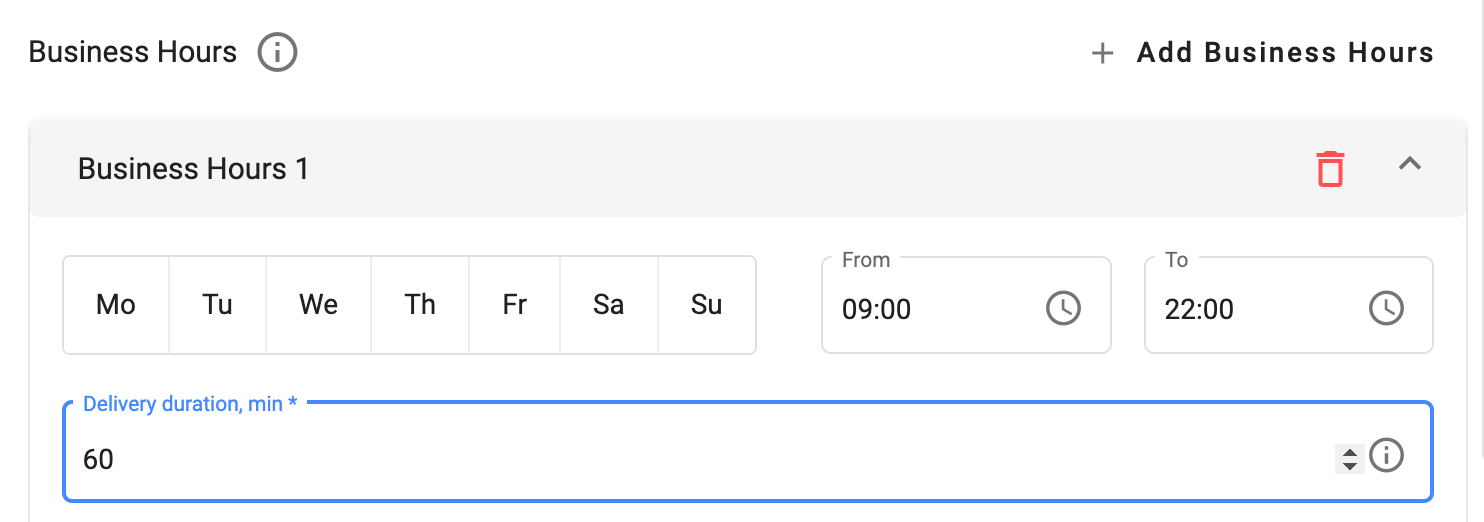This screenshot has width=1484, height=522.
Task: Select the Thursday (Th) day button
Action: tap(420, 305)
